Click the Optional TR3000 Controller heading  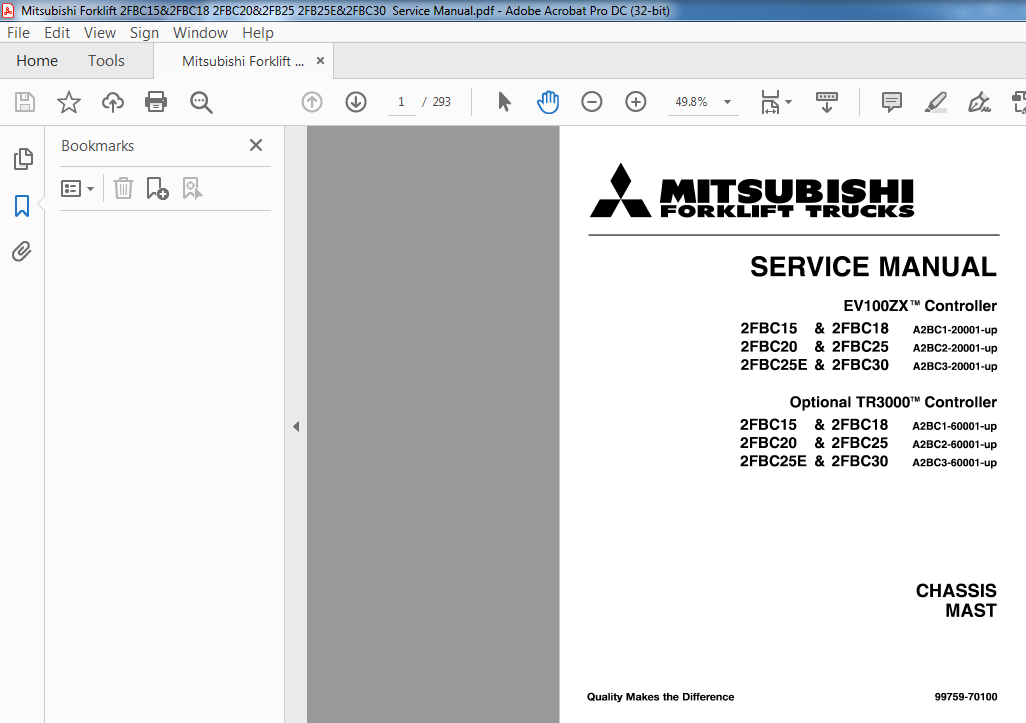(x=893, y=402)
